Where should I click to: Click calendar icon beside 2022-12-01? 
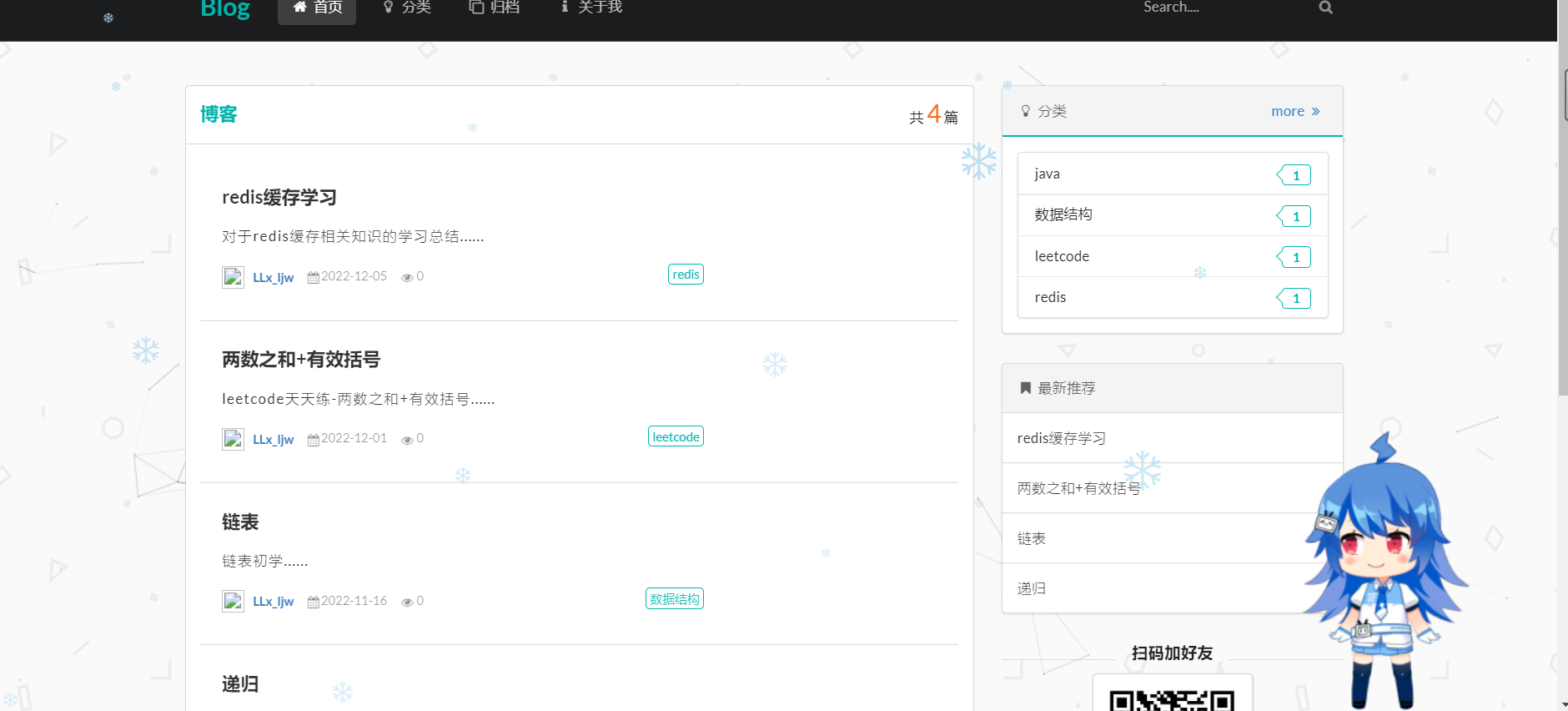314,440
